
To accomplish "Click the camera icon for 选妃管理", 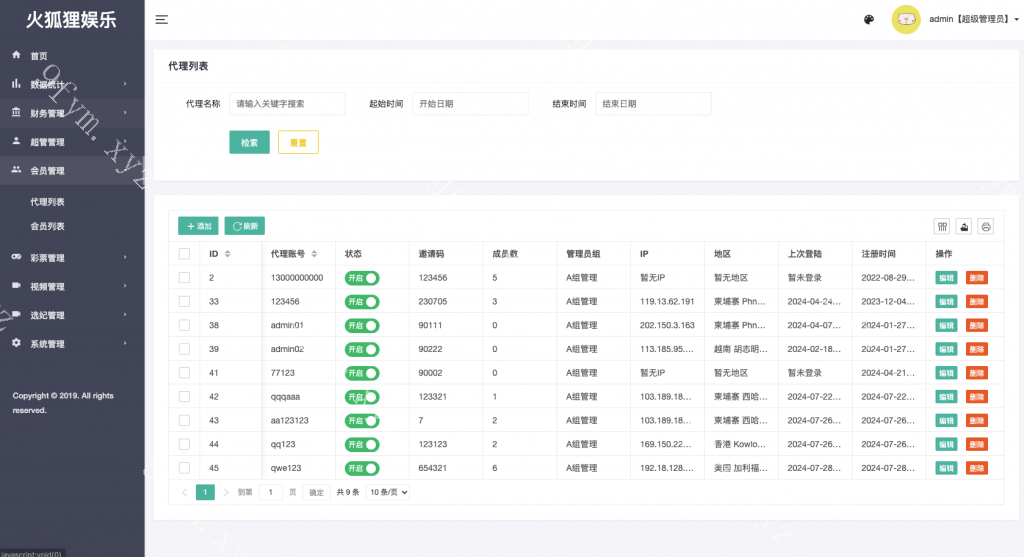I will click(16, 314).
